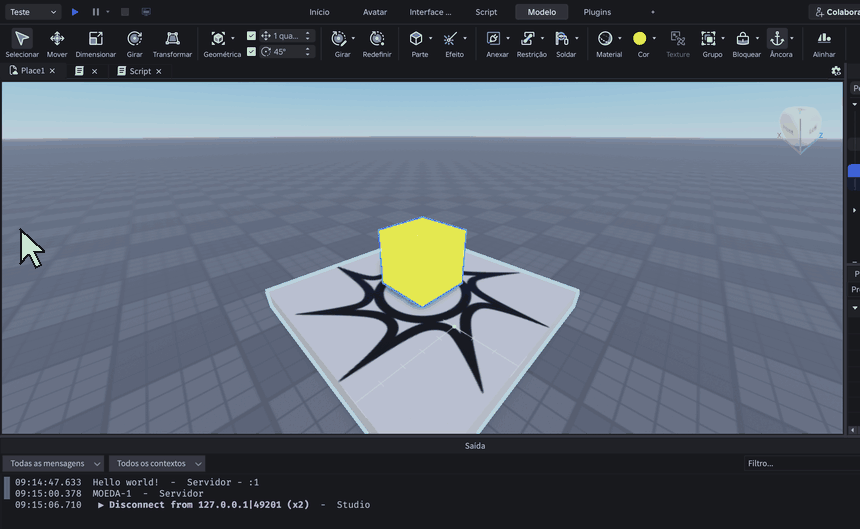860x529 pixels.
Task: Insert a new Parte block
Action: [x=416, y=38]
